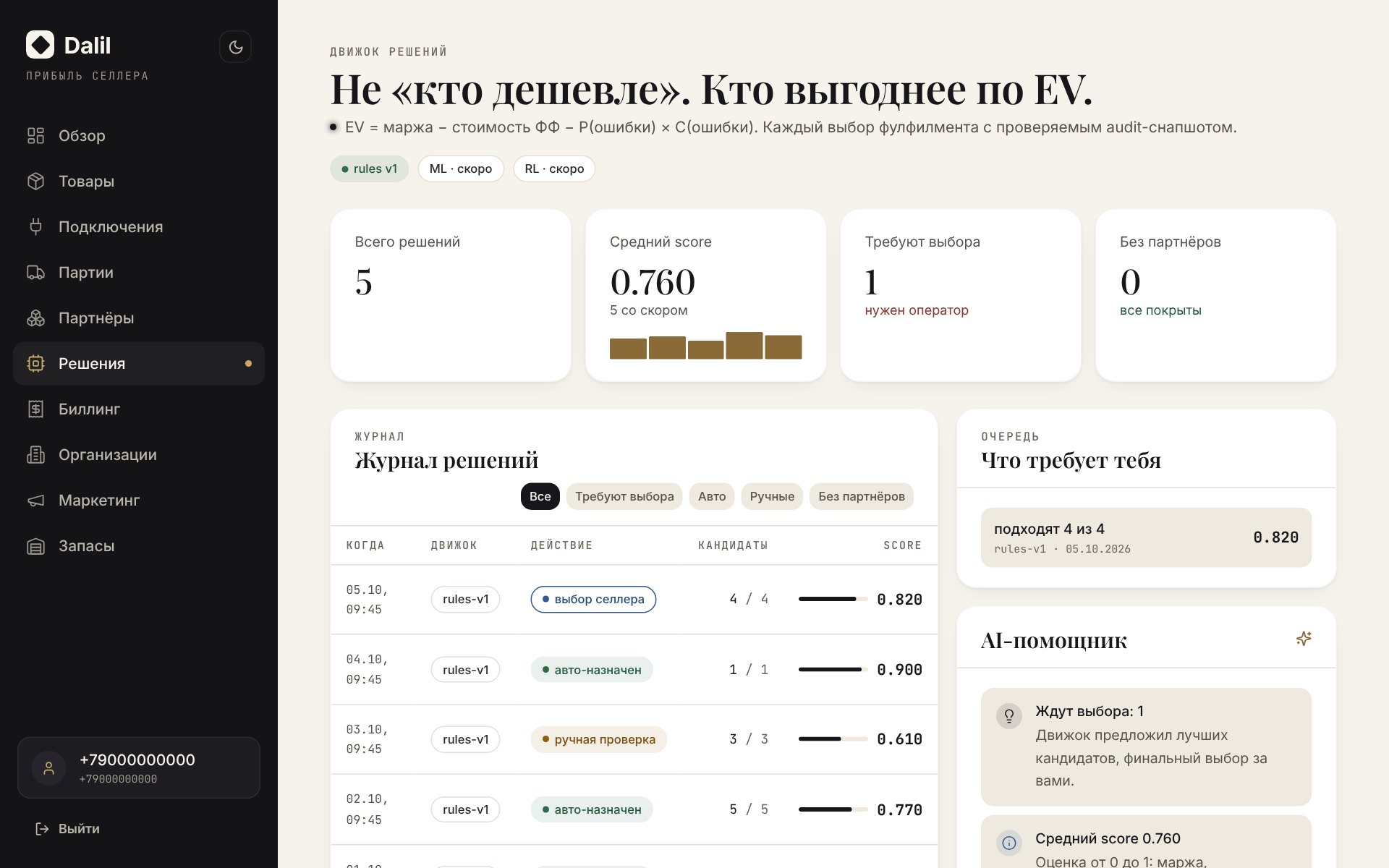Click the КАНДИДАТЫ column header
Screen dimensions: 1389x868
(733, 545)
